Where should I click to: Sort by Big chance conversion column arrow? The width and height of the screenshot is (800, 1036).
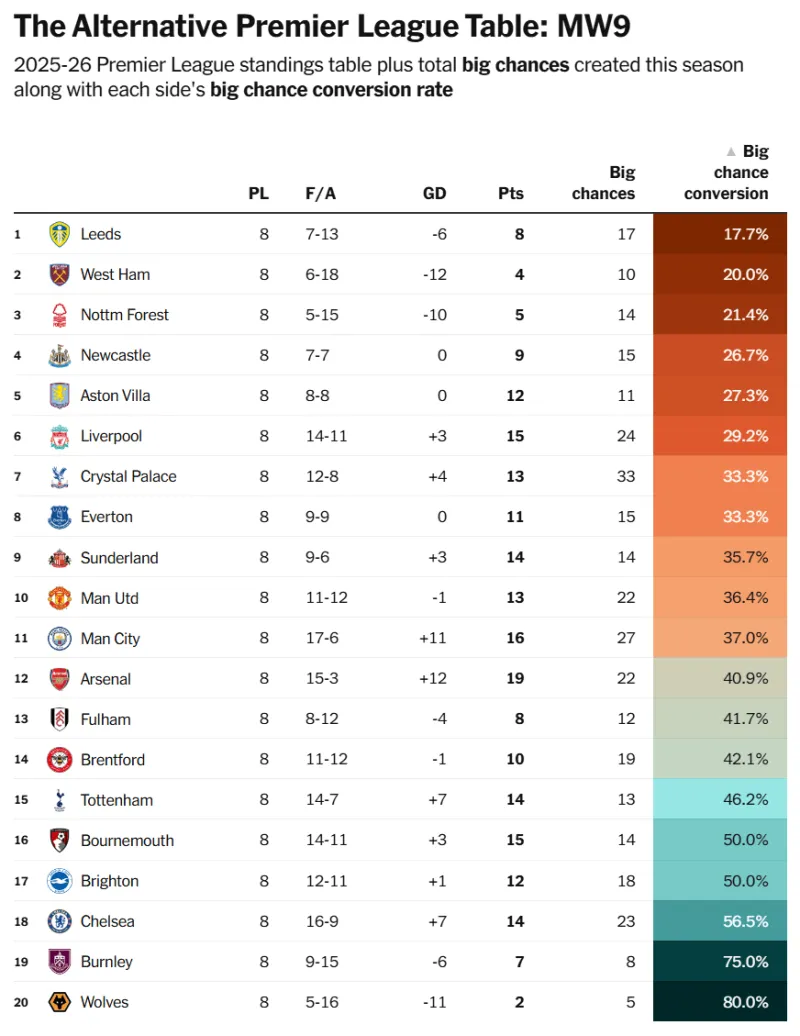click(731, 152)
